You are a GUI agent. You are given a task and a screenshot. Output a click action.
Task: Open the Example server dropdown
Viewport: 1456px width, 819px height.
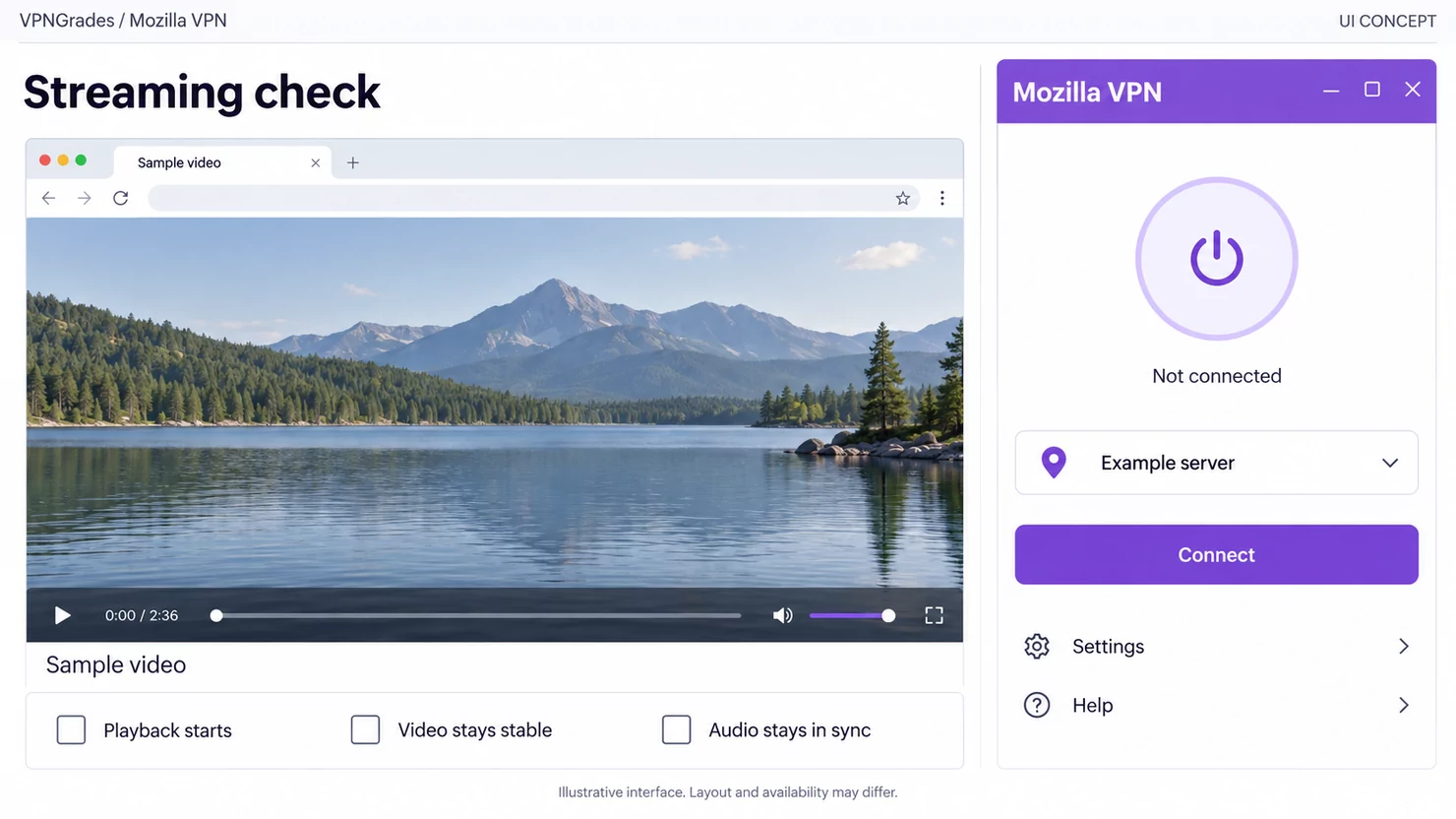pyautogui.click(x=1217, y=463)
